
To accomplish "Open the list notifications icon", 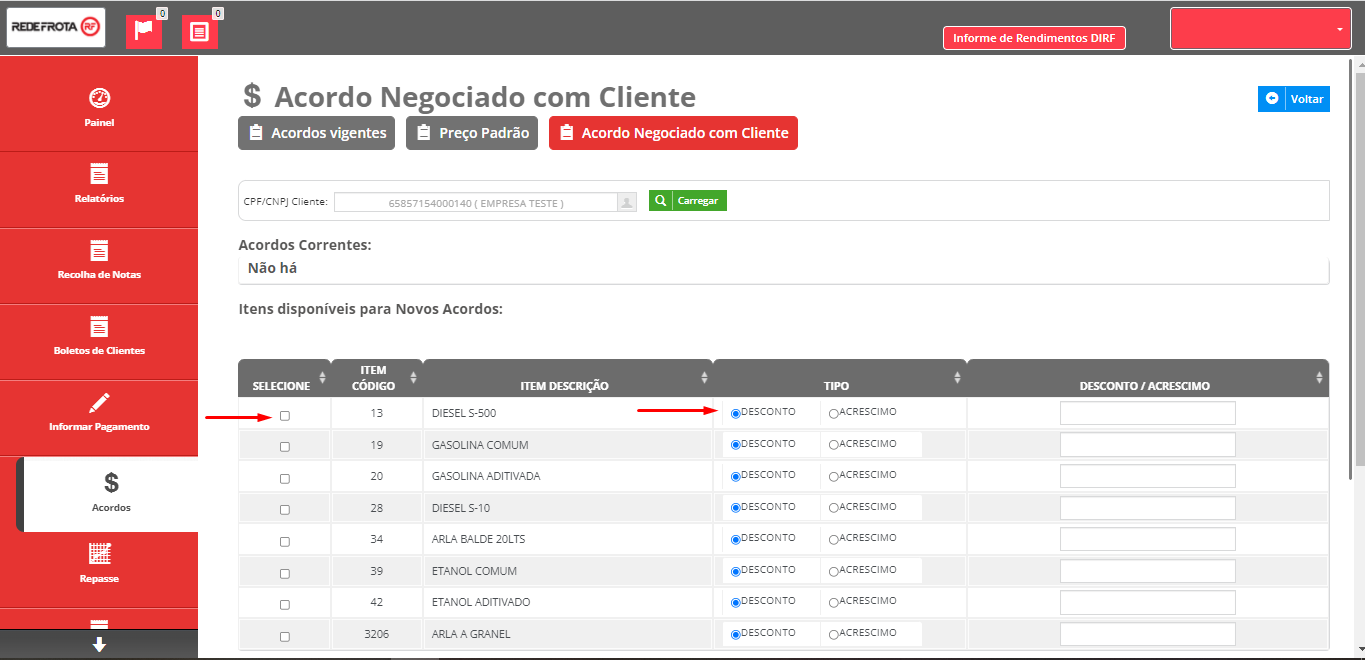I will (199, 32).
